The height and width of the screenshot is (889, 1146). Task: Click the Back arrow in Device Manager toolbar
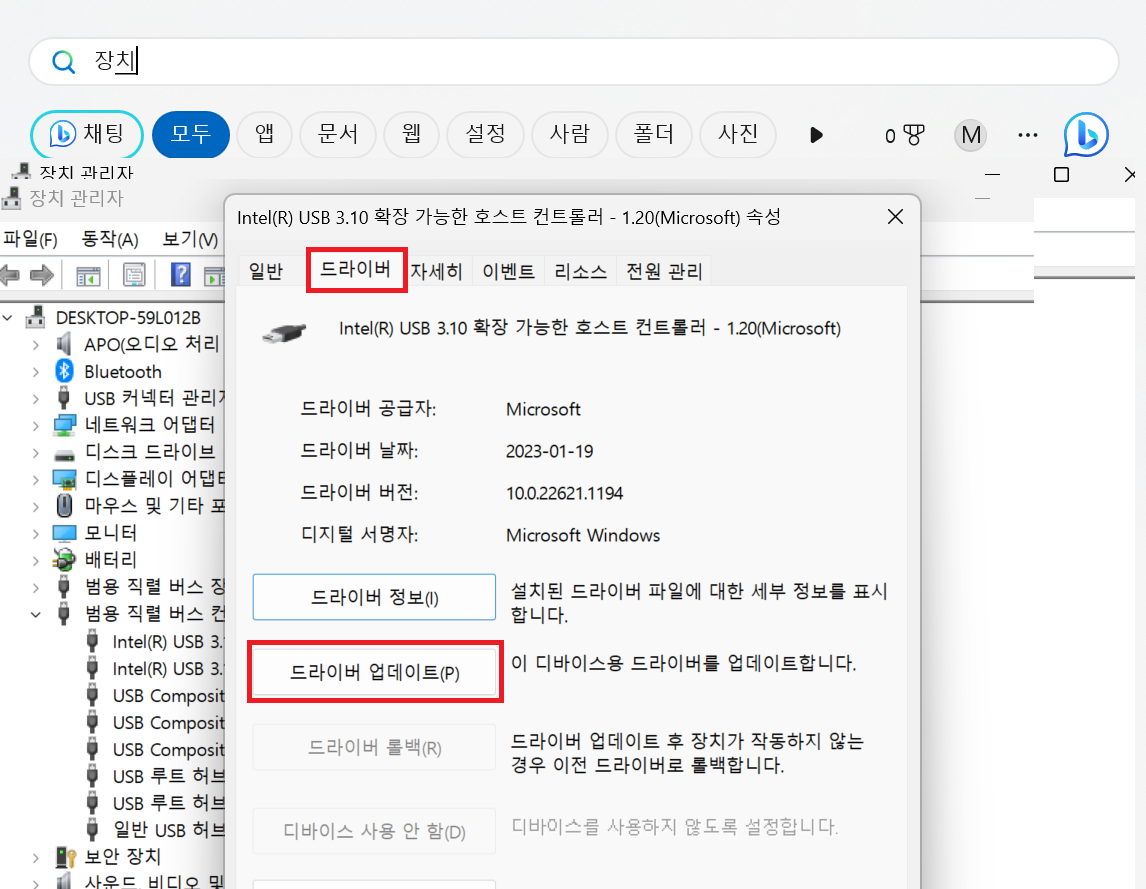point(10,276)
